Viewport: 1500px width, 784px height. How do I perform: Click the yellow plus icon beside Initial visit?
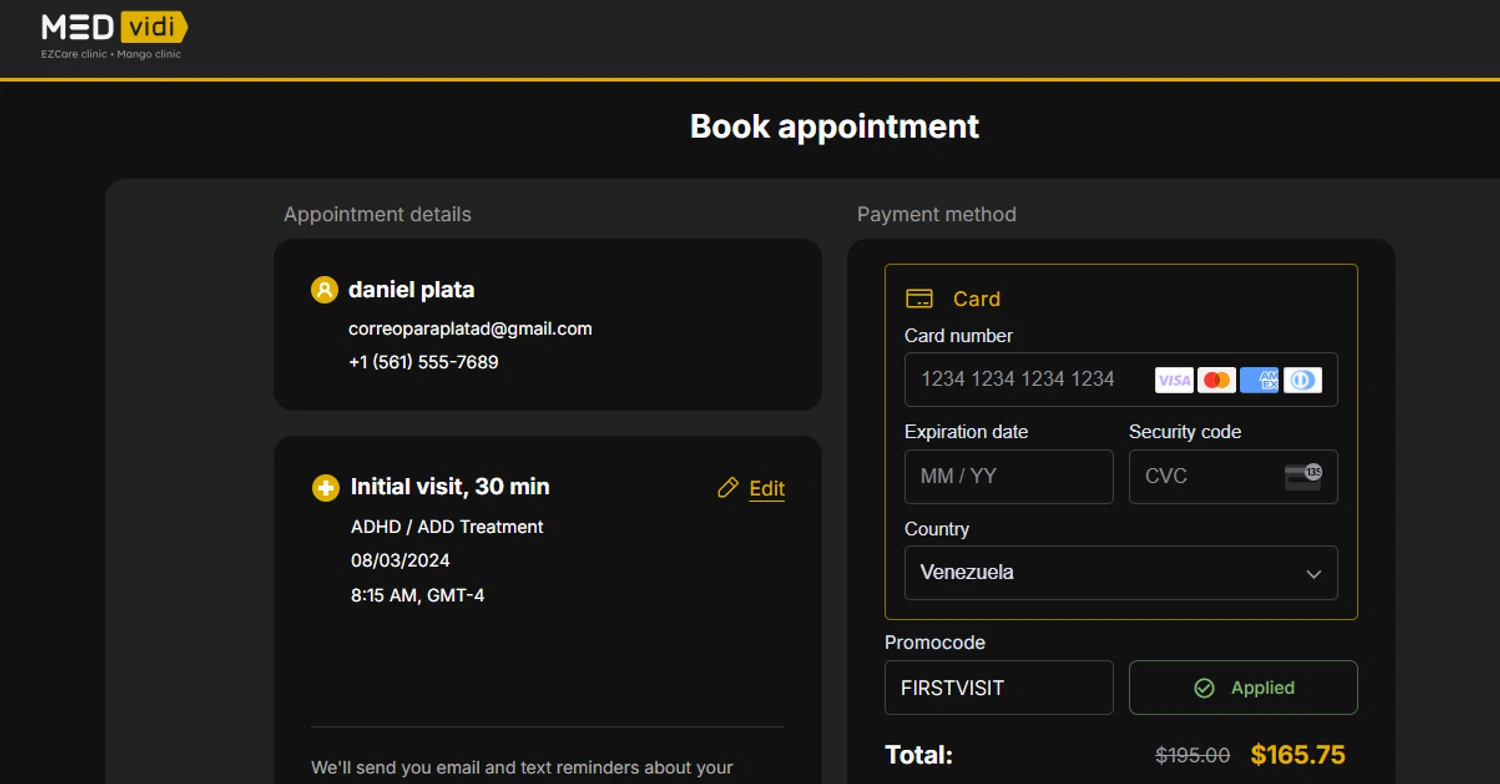tap(325, 488)
